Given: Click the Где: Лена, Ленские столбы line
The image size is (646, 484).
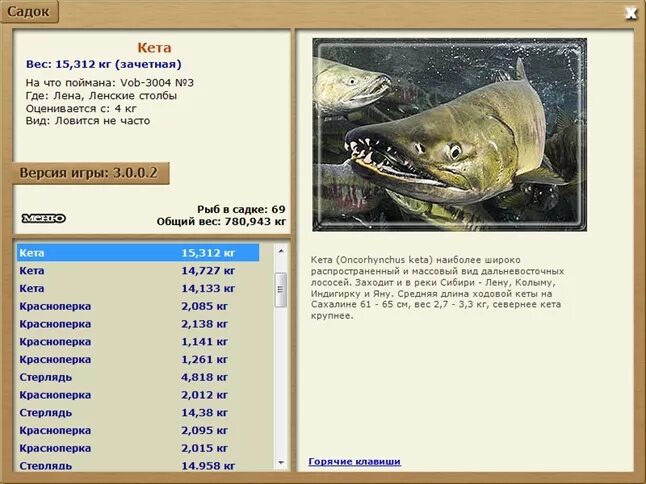Looking at the screenshot, I should (101, 96).
